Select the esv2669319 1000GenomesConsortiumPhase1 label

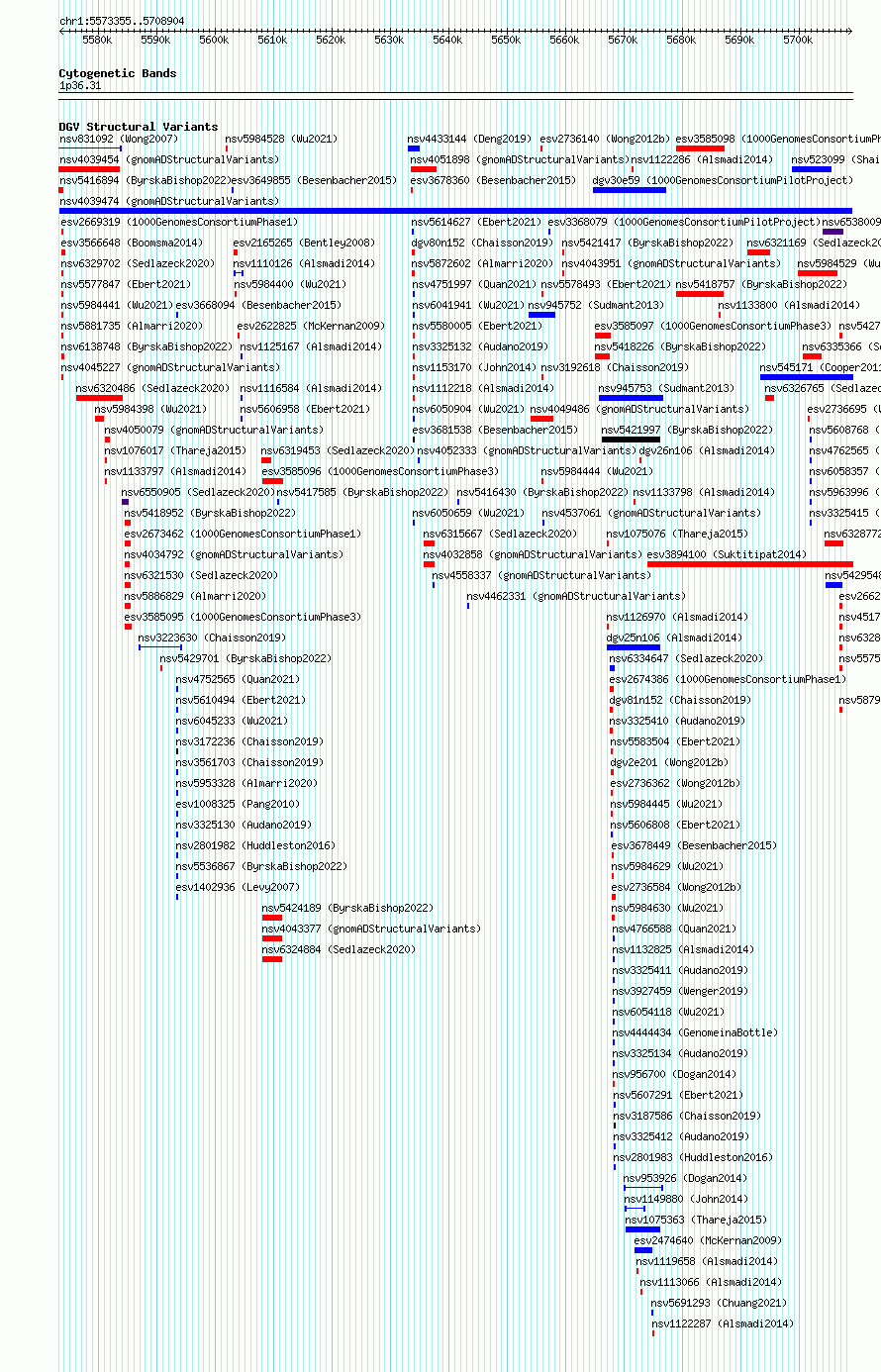[179, 223]
